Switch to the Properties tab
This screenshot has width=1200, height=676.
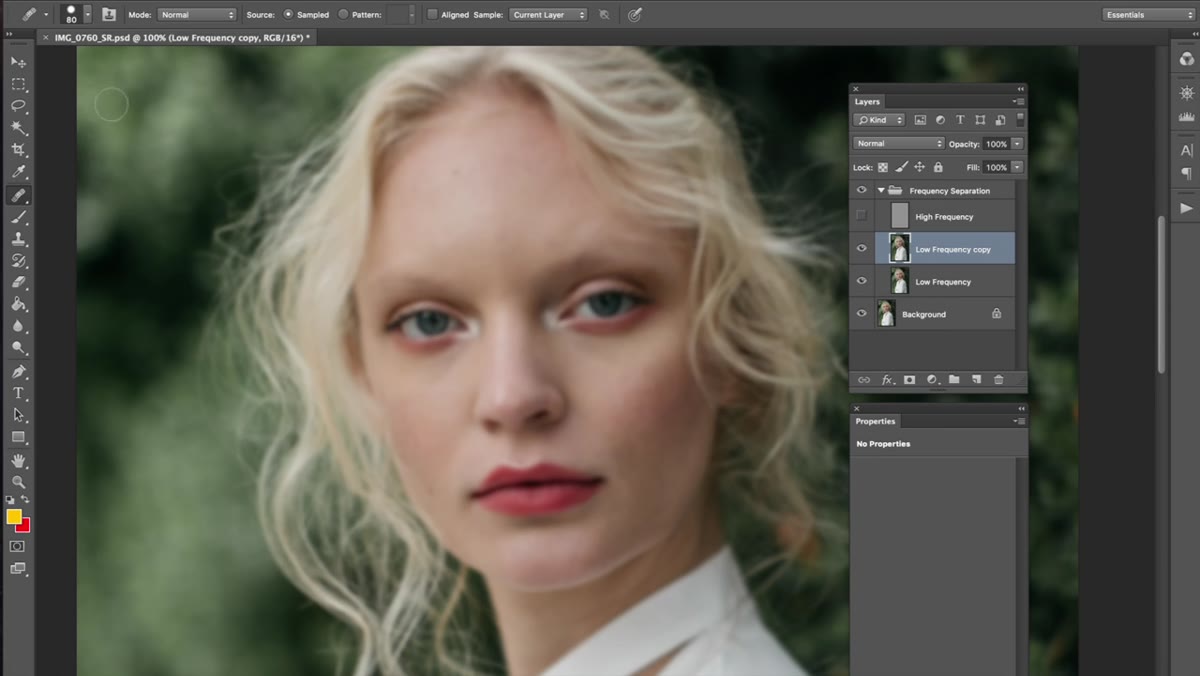click(x=875, y=421)
